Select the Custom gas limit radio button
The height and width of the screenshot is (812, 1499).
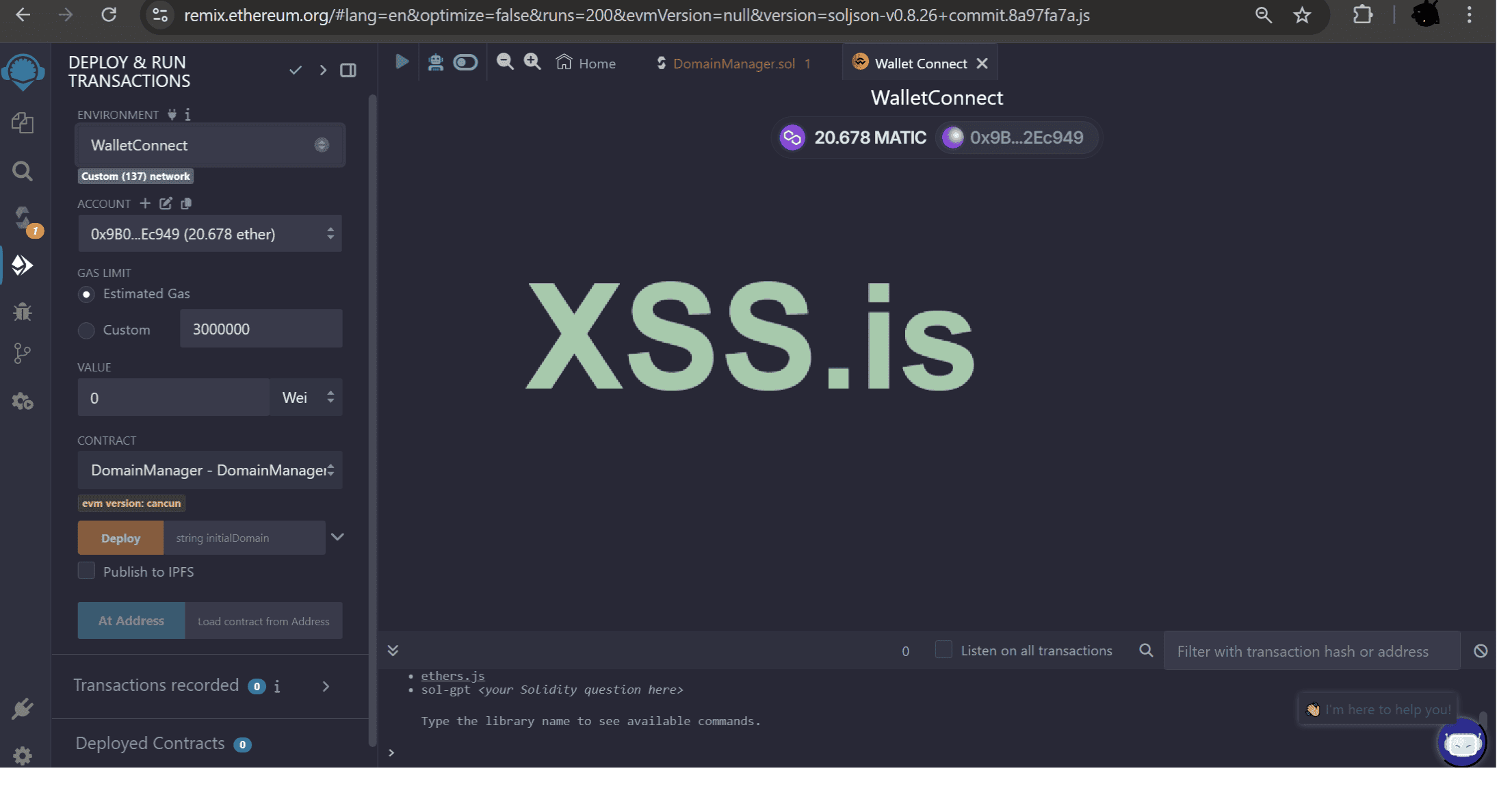point(86,330)
